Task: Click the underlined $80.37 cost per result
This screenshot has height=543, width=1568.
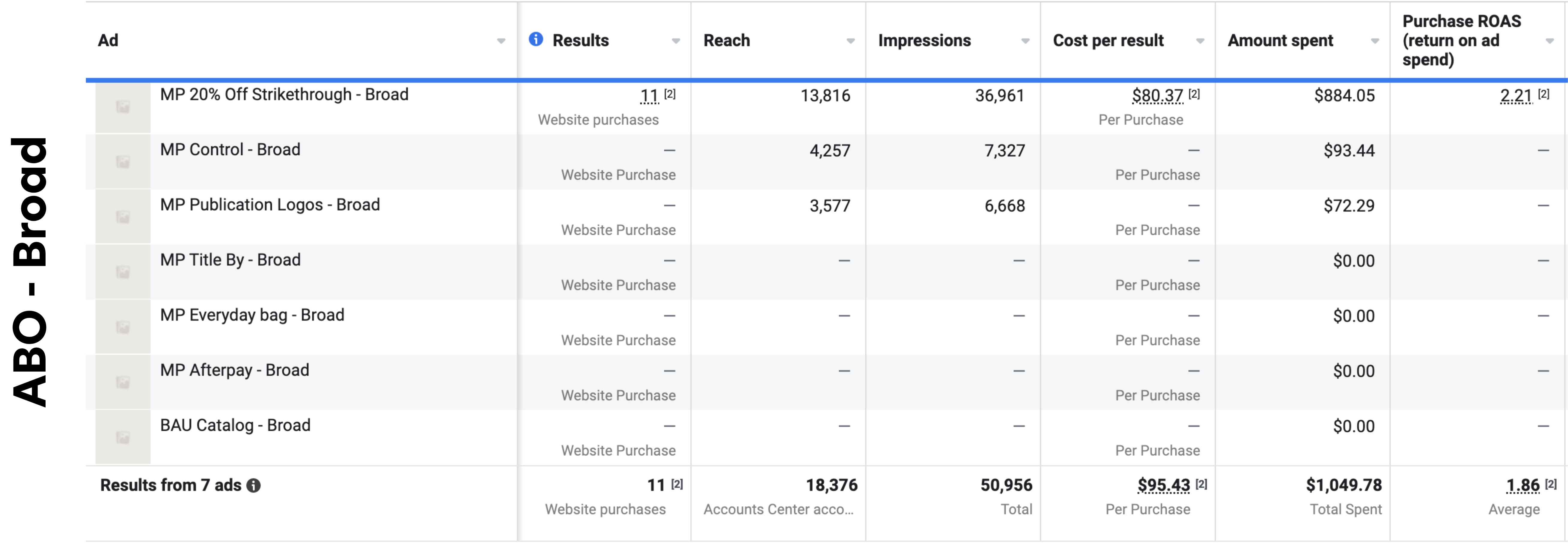Action: pyautogui.click(x=1157, y=96)
